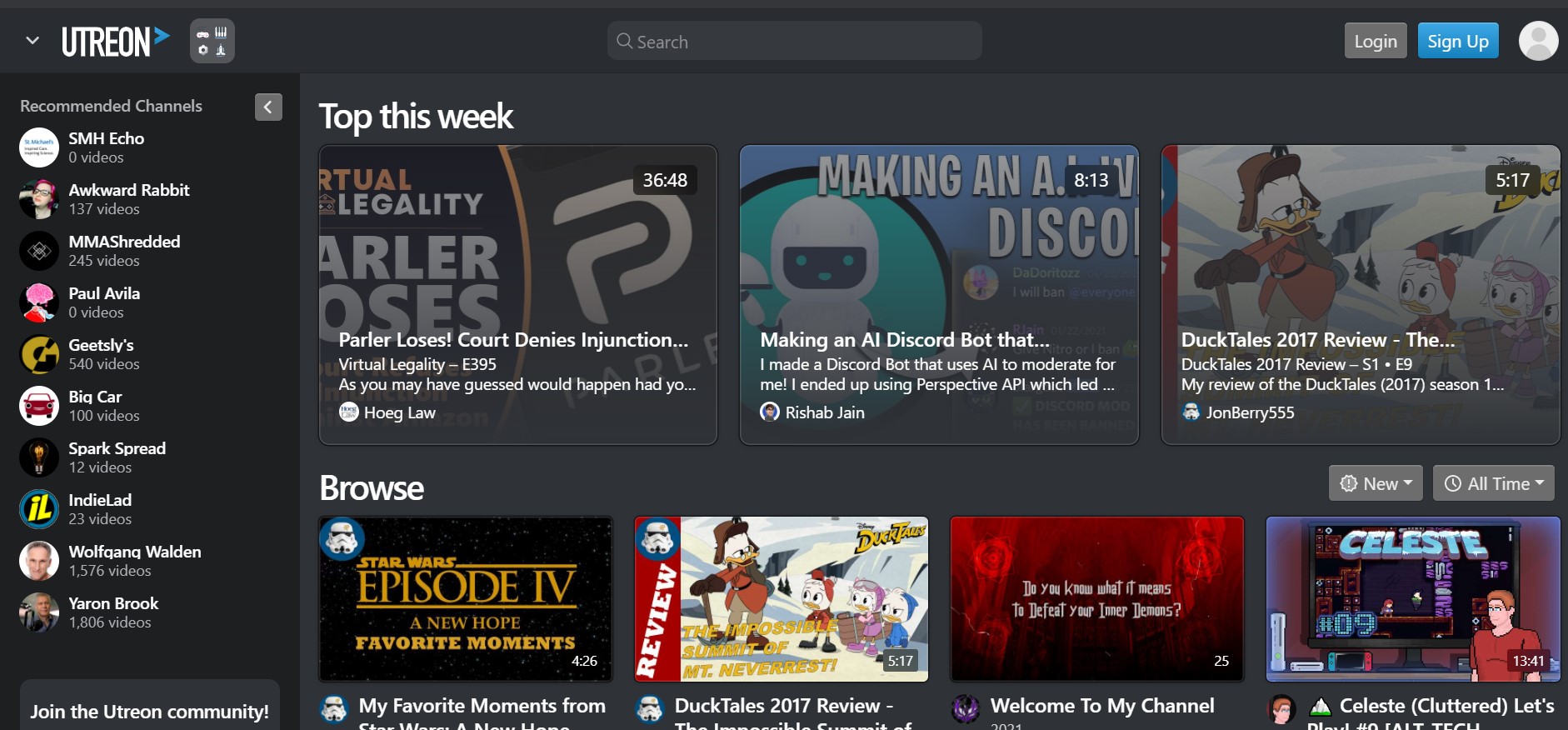Image resolution: width=1568 pixels, height=730 pixels.
Task: Collapse the Recommended Channels sidebar
Action: [x=268, y=107]
